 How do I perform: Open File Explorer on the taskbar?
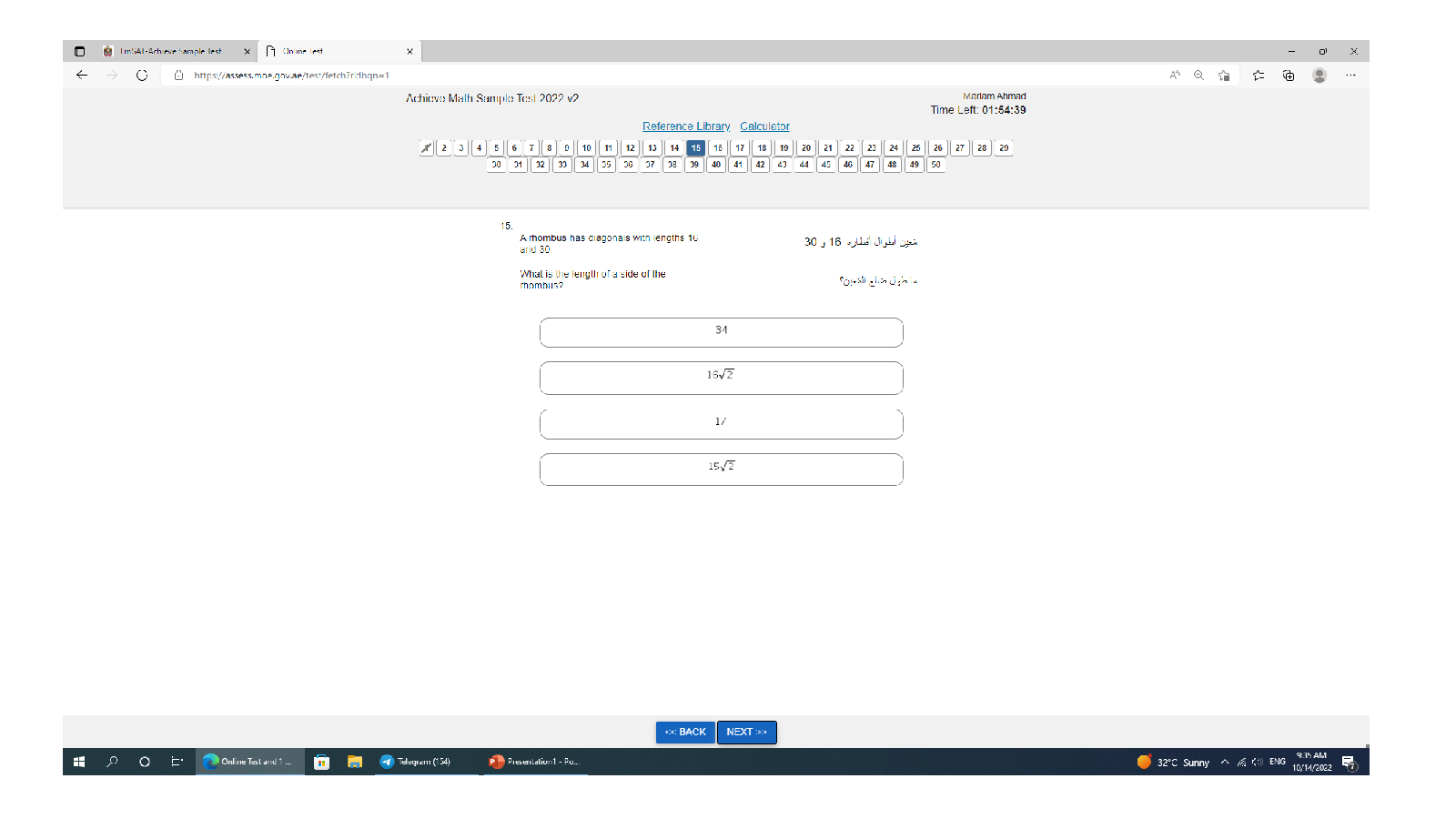355,762
